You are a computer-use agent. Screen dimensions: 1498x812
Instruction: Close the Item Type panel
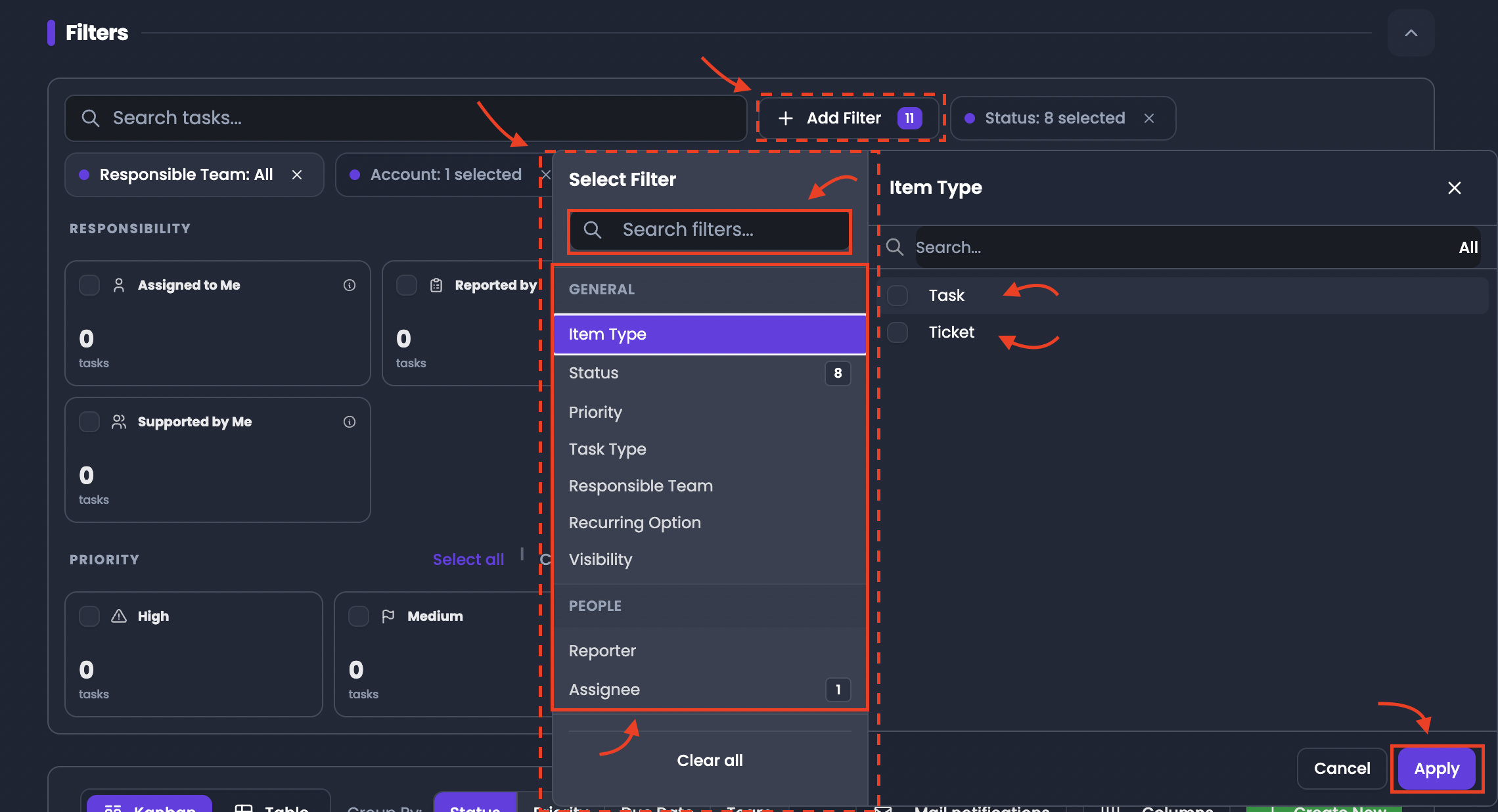click(1455, 188)
